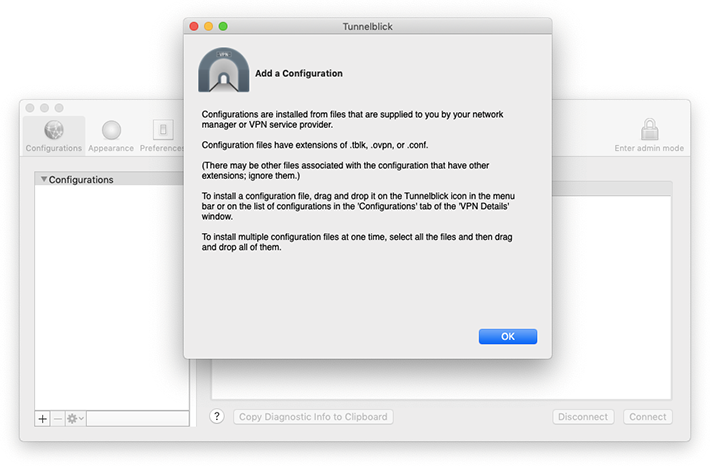Close the Tunnelblick dialog with red button
This screenshot has height=466, width=710.
pyautogui.click(x=194, y=26)
